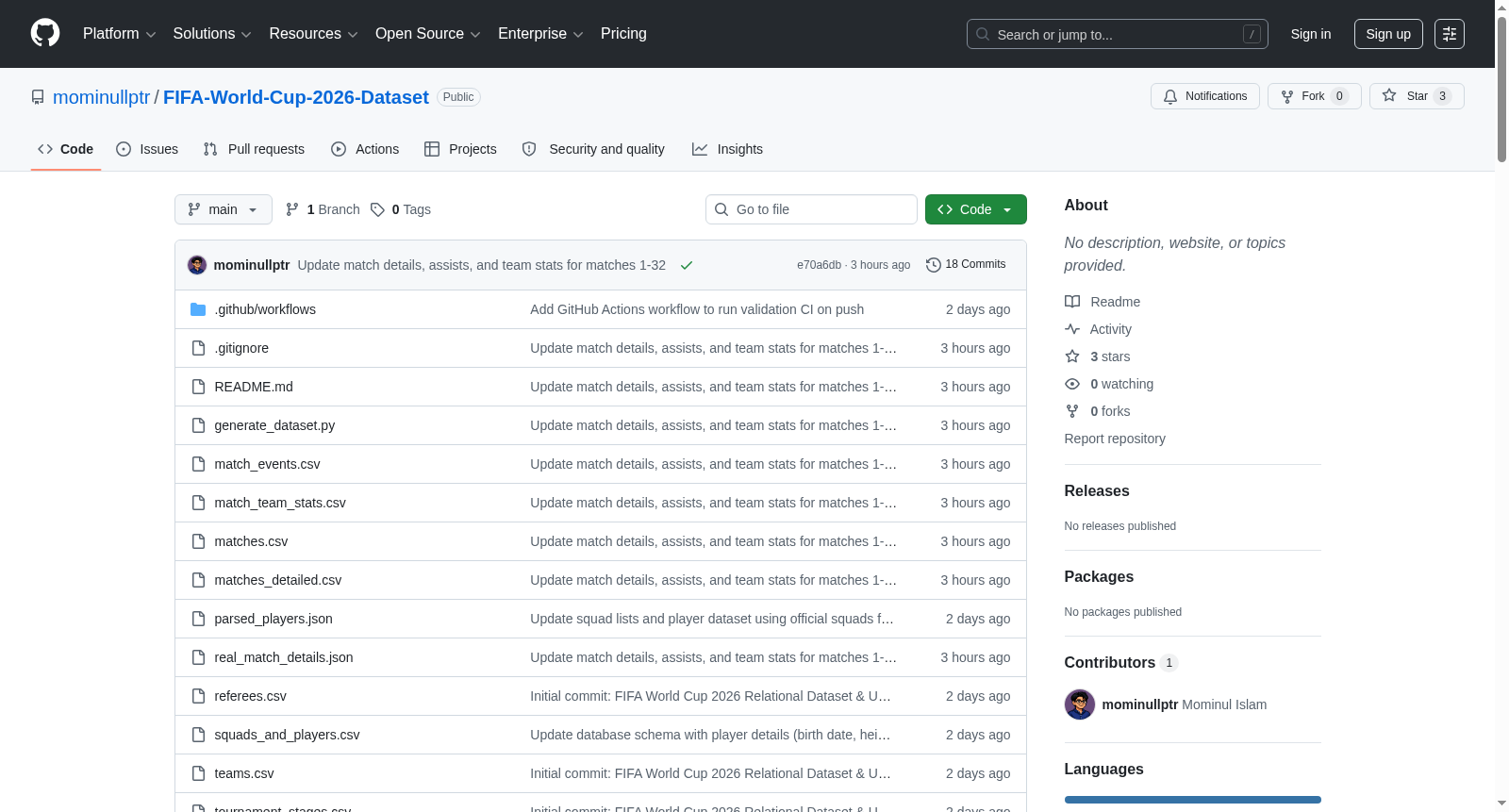Click the Languages bar
Screen dimensions: 1509x812
pyautogui.click(x=1193, y=800)
